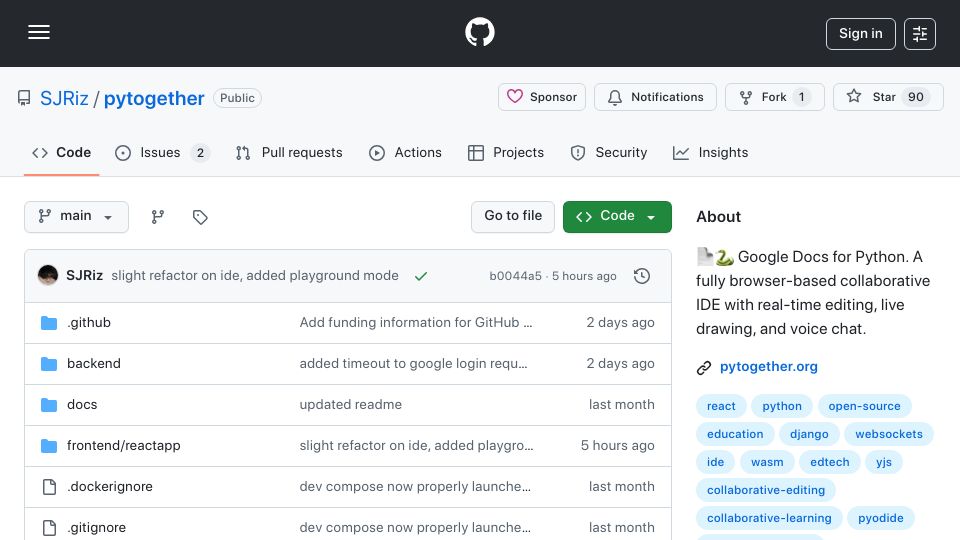View the star count badge 90
The height and width of the screenshot is (540, 960).
[x=915, y=97]
